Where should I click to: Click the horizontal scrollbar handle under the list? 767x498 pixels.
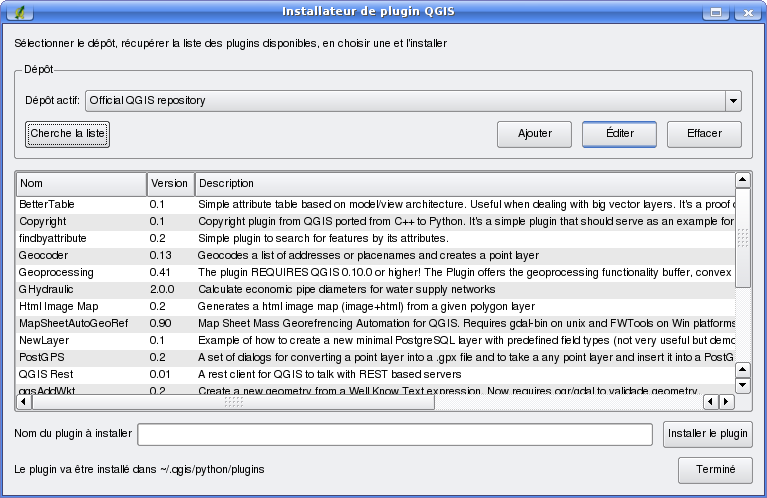coord(234,402)
